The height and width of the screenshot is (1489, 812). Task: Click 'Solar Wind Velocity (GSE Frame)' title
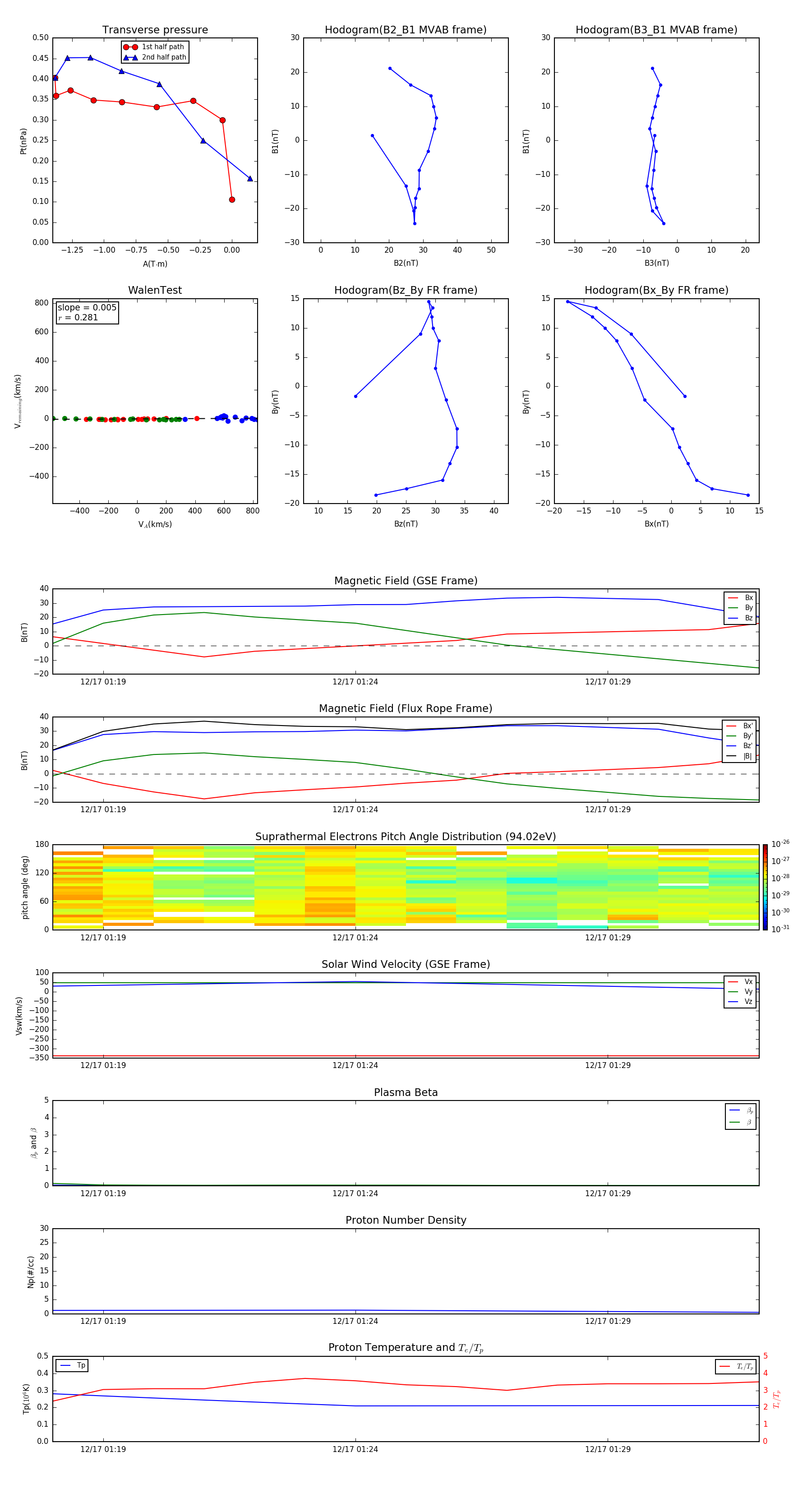pos(406,964)
